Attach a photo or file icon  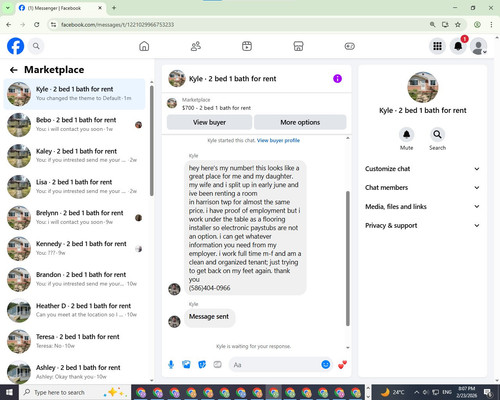pyautogui.click(x=186, y=365)
